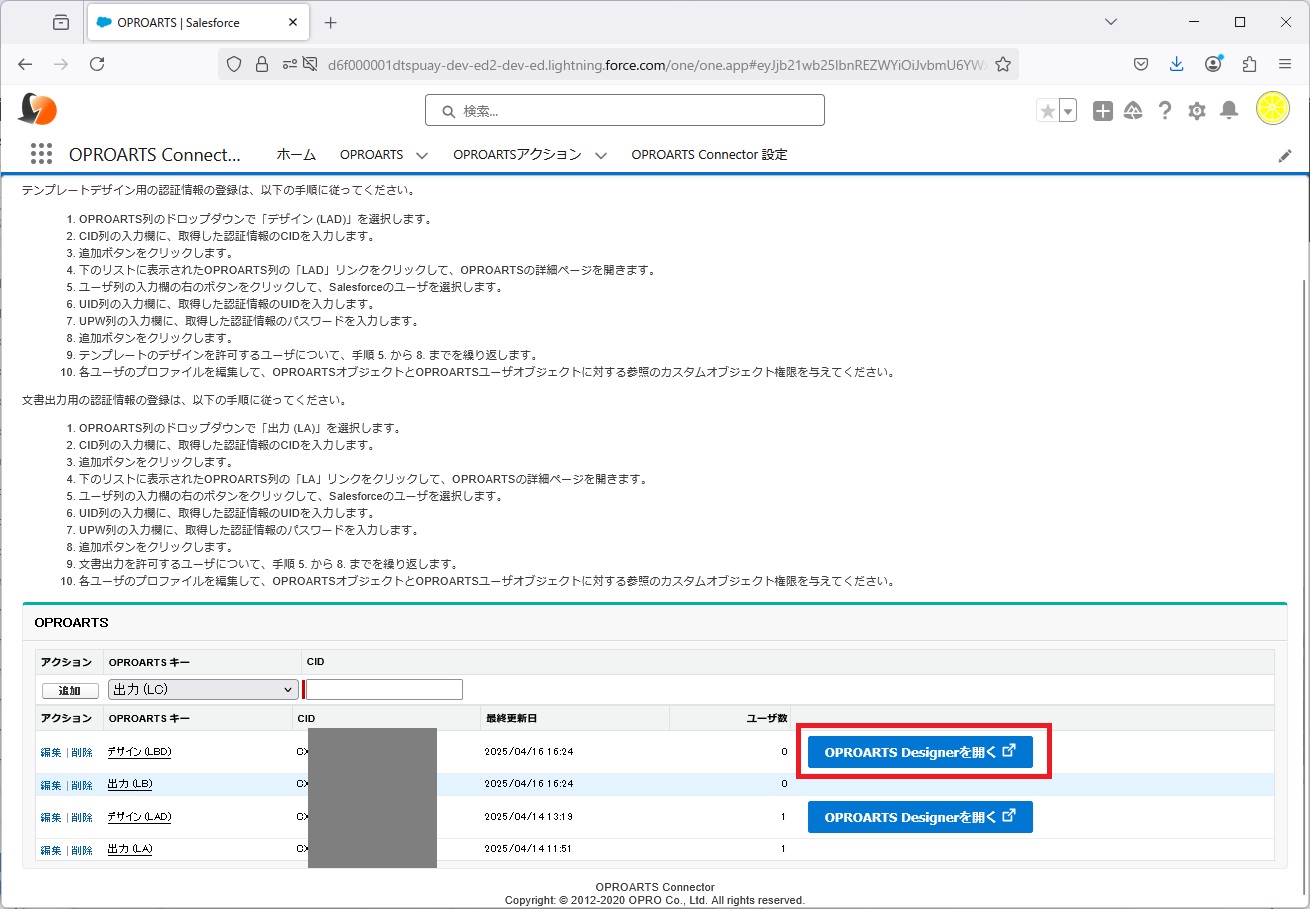Expand the OPROARTS tab chevron menu
Viewport: 1310px width, 909px height.
point(422,155)
